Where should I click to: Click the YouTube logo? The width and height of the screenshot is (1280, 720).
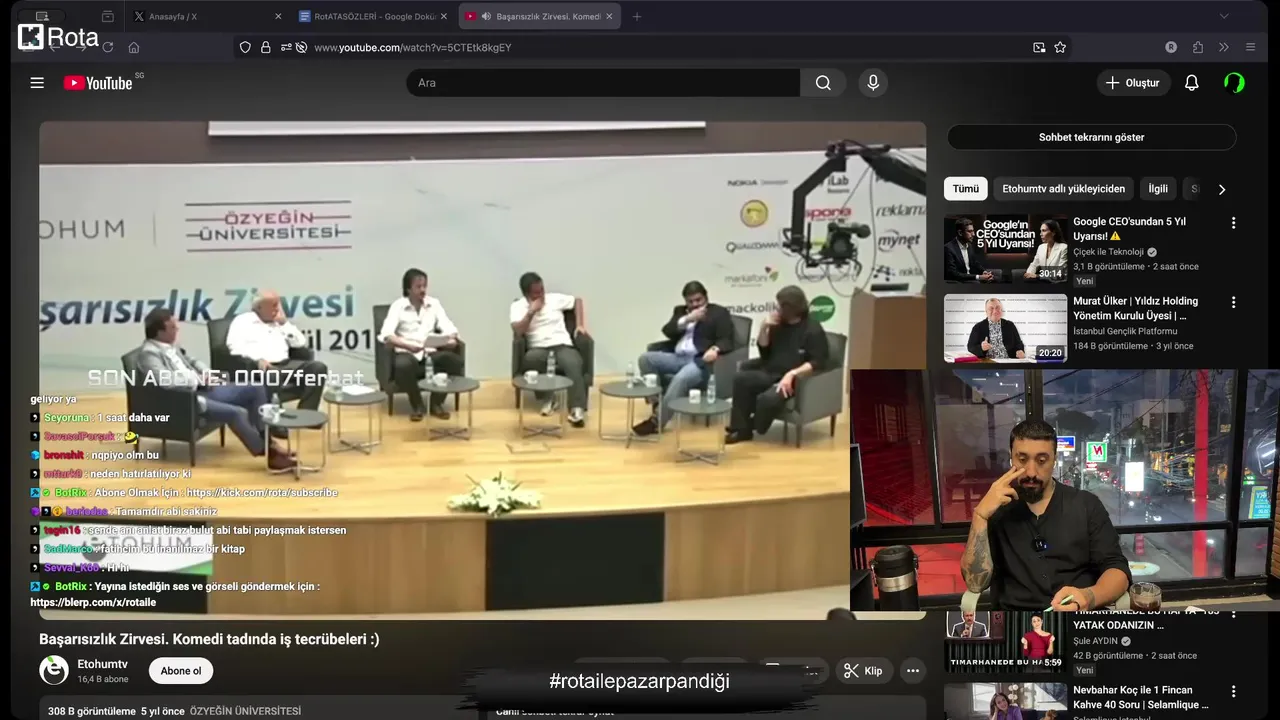pyautogui.click(x=98, y=83)
